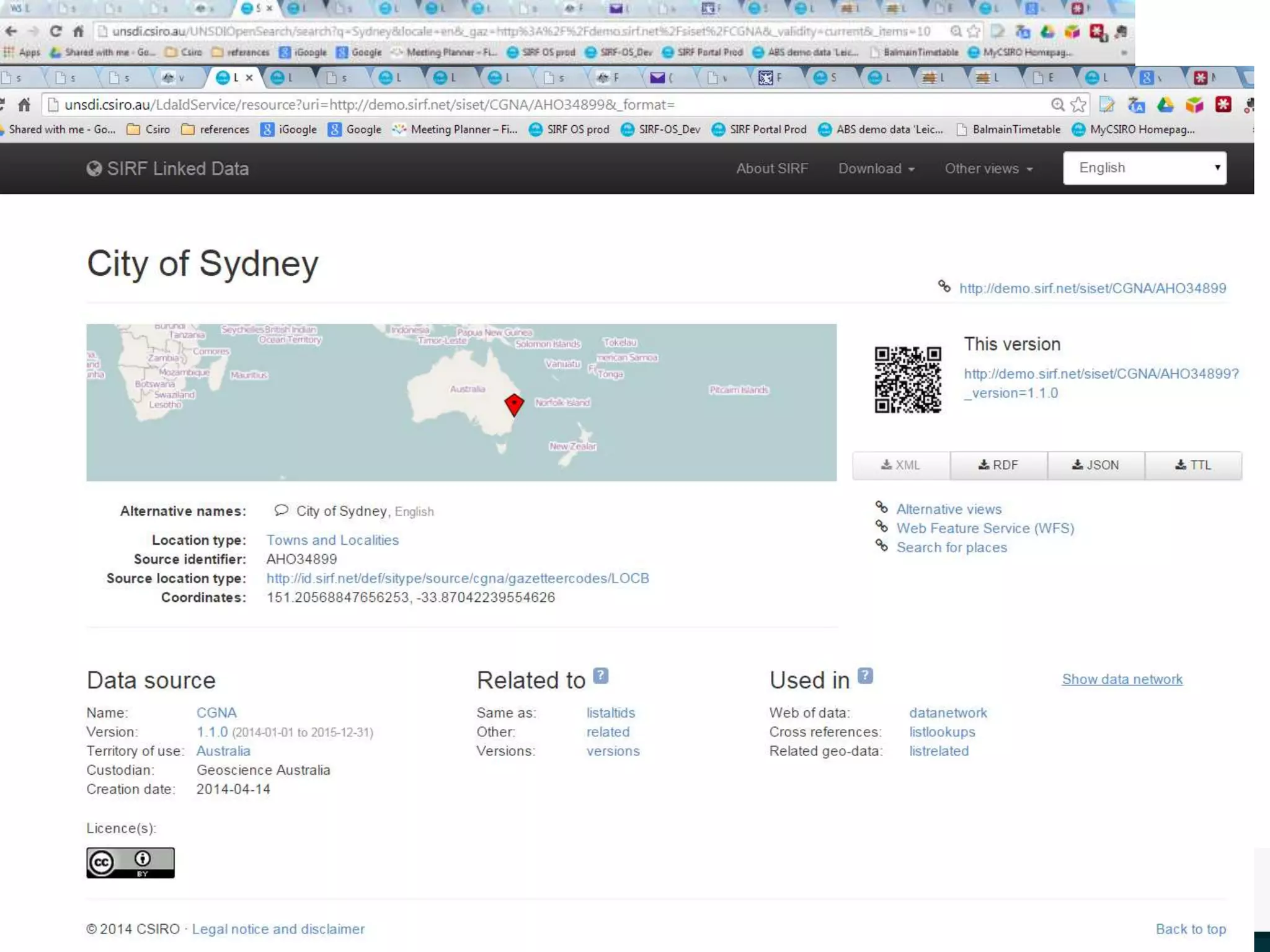Viewport: 1270px width, 952px height.
Task: Open the Alternative views link
Action: (x=949, y=509)
